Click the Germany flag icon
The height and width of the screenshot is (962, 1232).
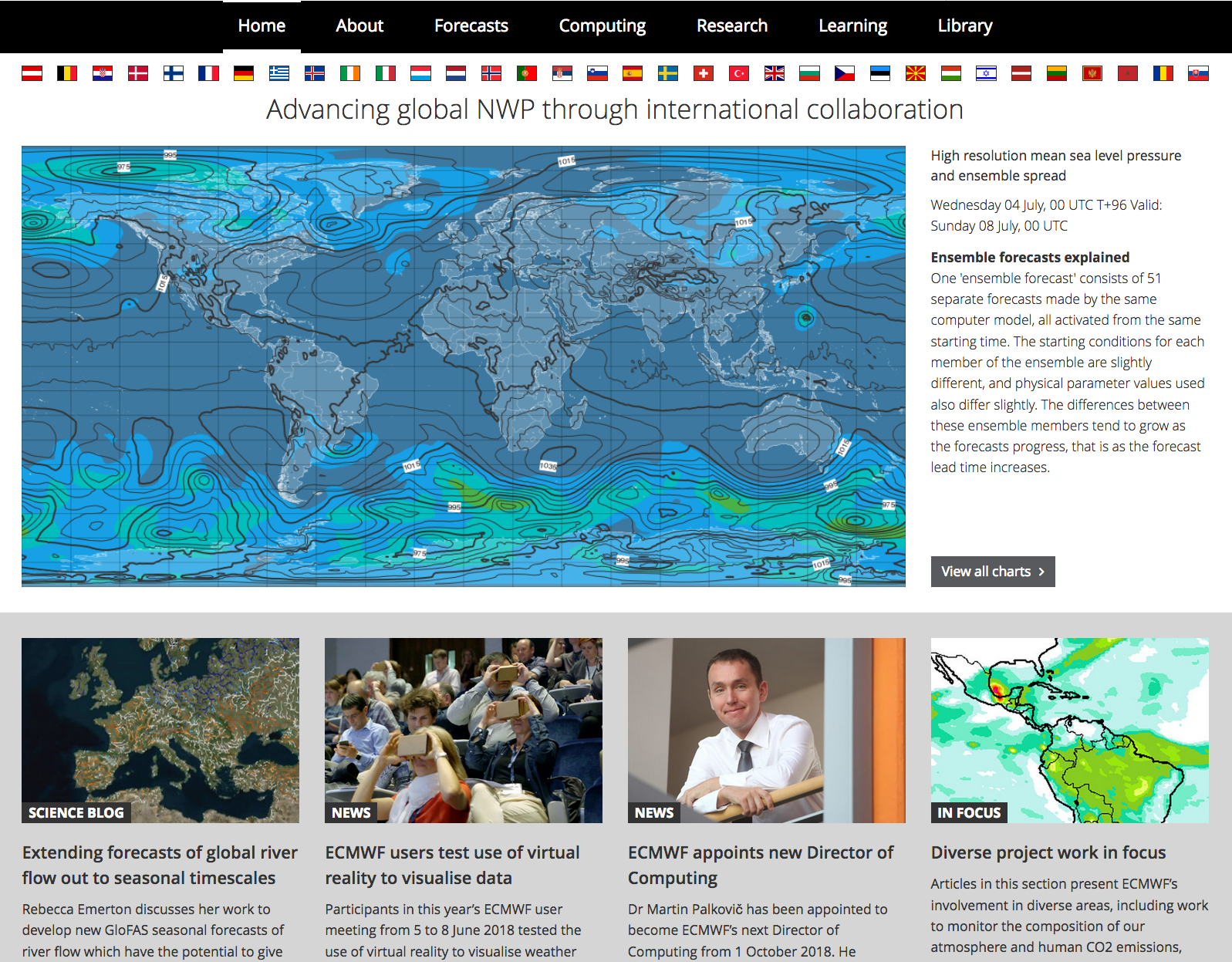click(x=244, y=73)
